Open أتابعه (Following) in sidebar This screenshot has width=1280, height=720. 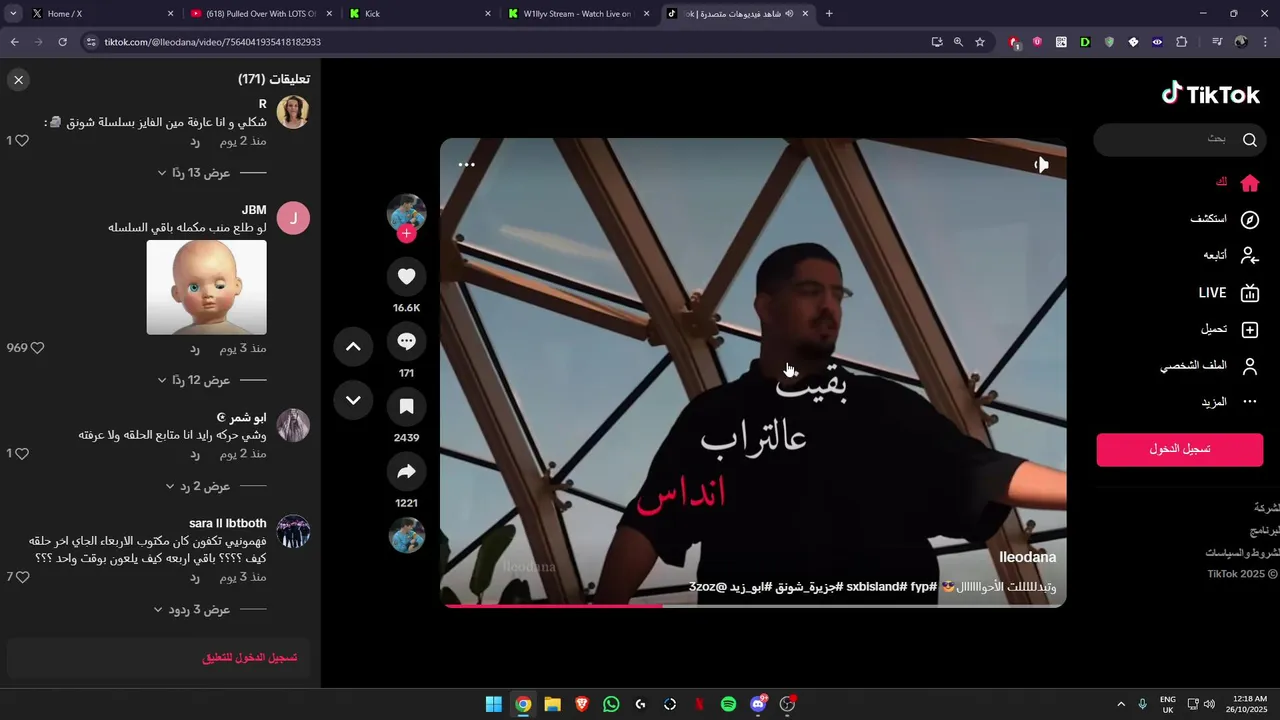coord(1231,256)
